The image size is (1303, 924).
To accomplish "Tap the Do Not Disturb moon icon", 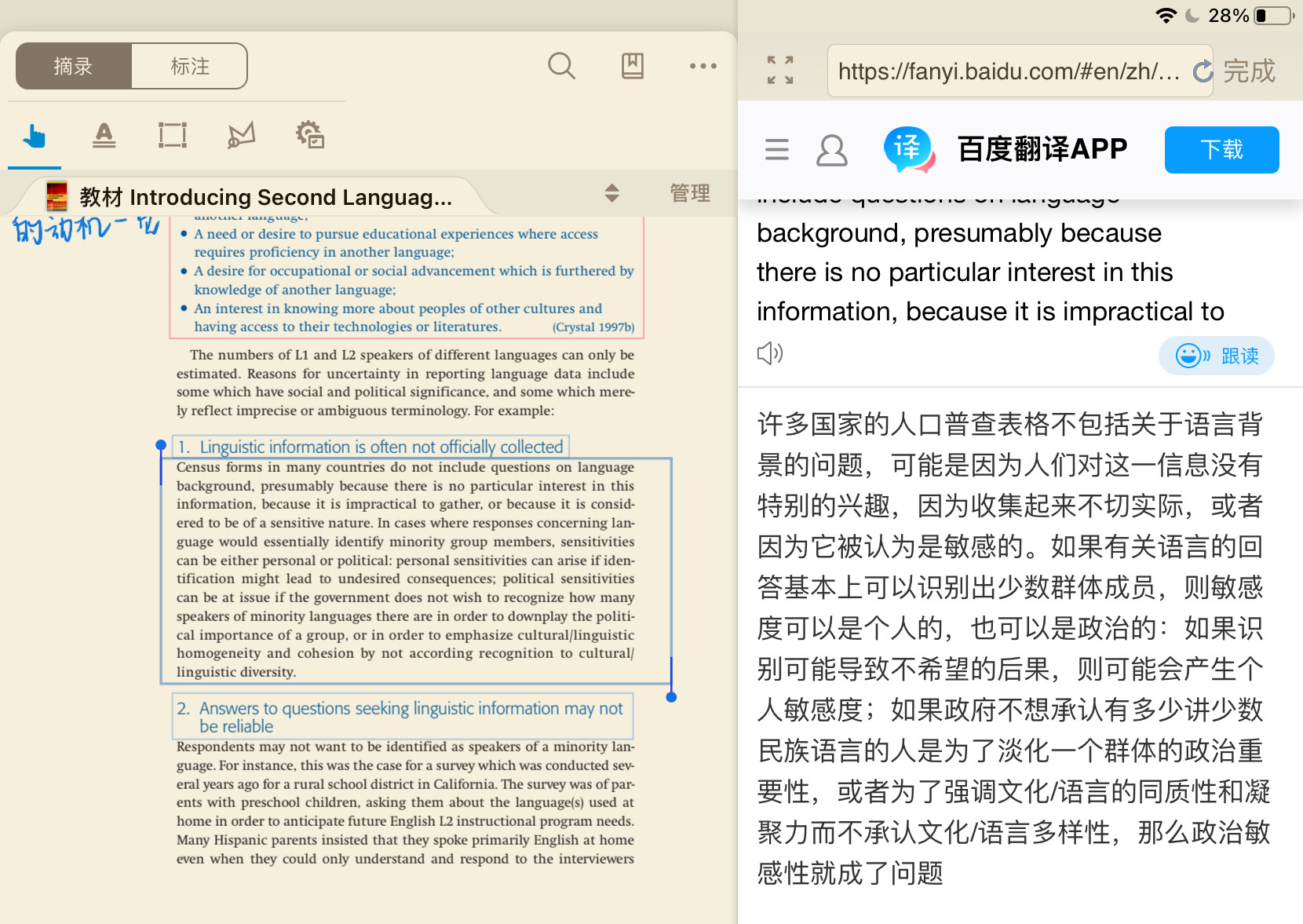I will coord(1192,16).
